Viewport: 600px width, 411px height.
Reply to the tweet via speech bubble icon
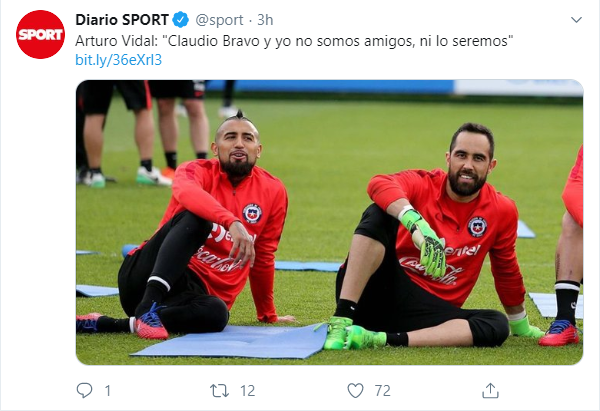[85, 391]
